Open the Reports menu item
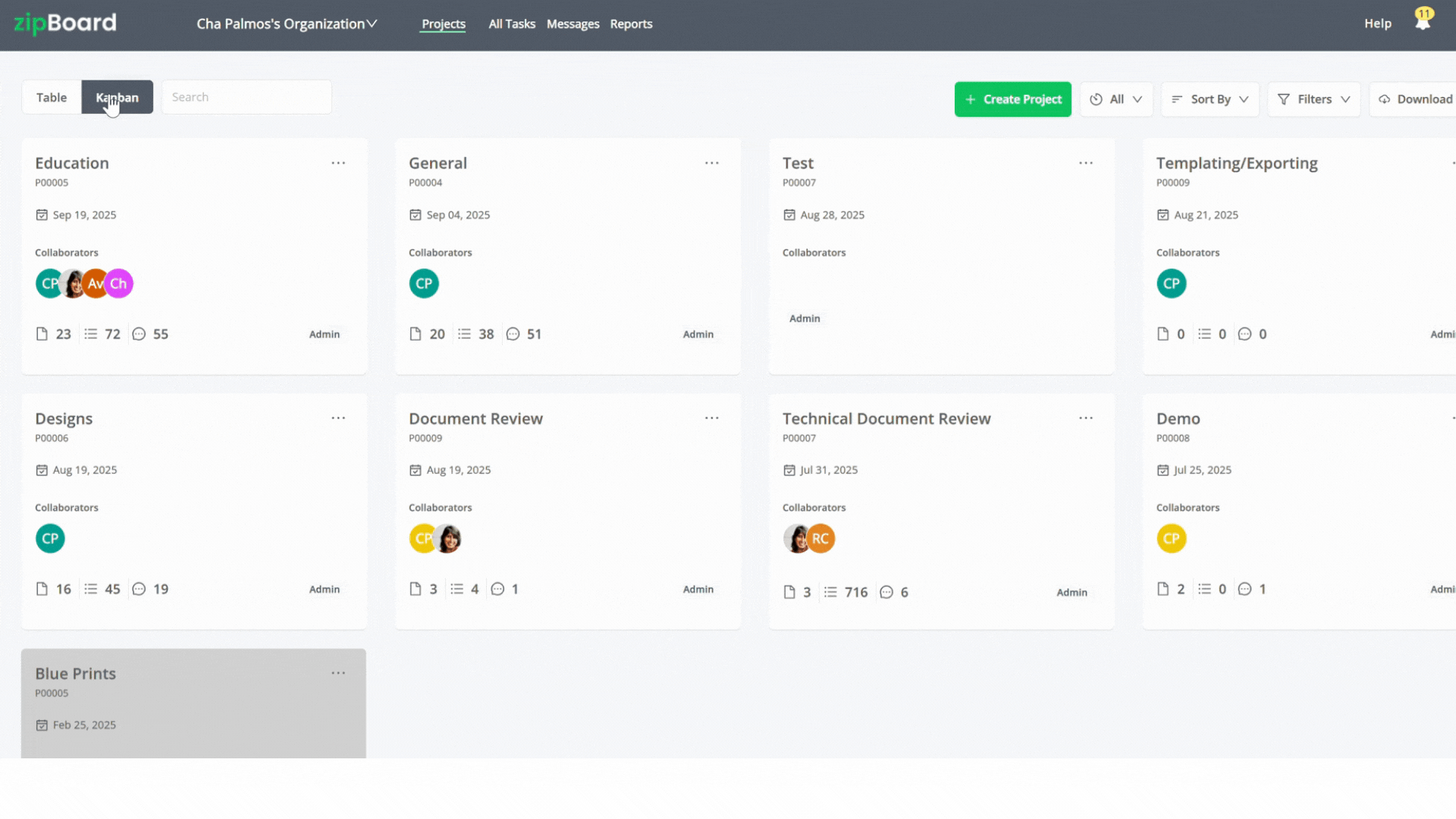This screenshot has height=819, width=1456. (631, 24)
